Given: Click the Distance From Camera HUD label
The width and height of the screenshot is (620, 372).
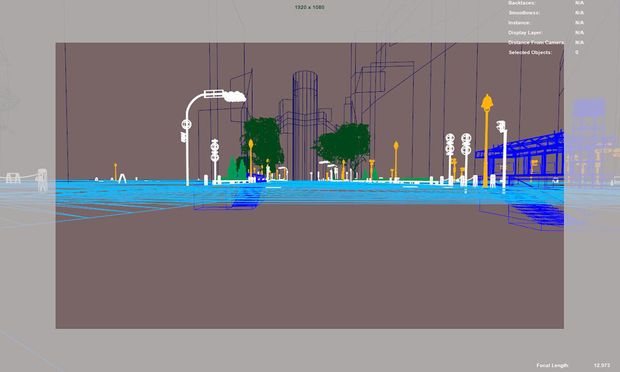Looking at the screenshot, I should coord(536,42).
